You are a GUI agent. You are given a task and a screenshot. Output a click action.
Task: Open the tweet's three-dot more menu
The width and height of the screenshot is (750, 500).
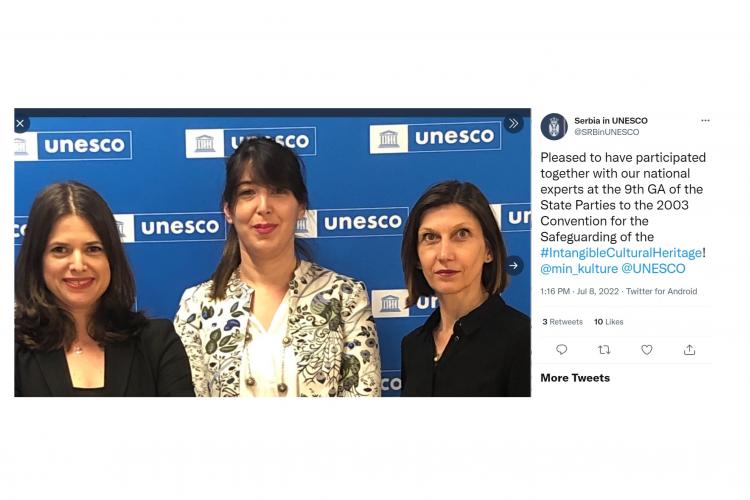point(705,121)
